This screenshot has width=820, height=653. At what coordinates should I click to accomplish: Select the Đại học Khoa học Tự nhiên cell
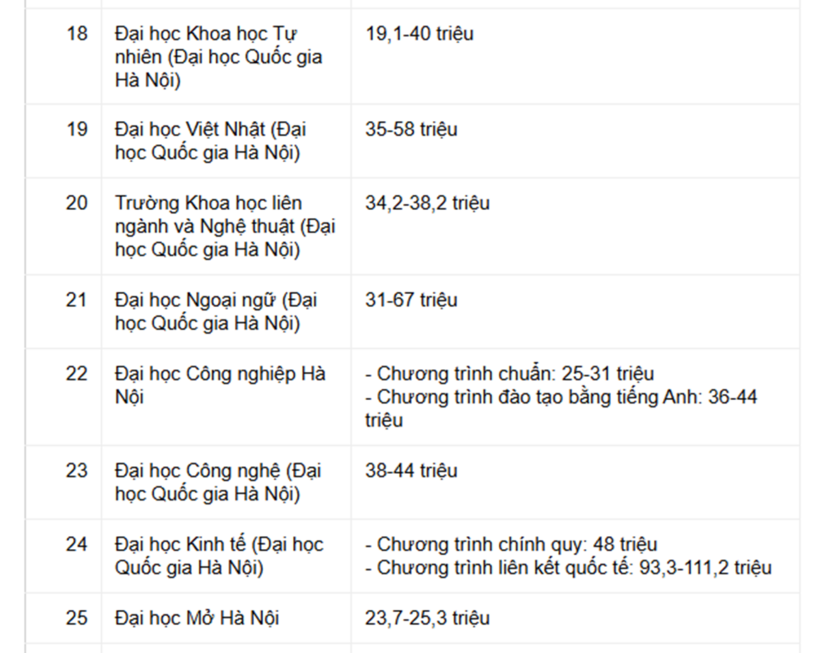point(218,57)
